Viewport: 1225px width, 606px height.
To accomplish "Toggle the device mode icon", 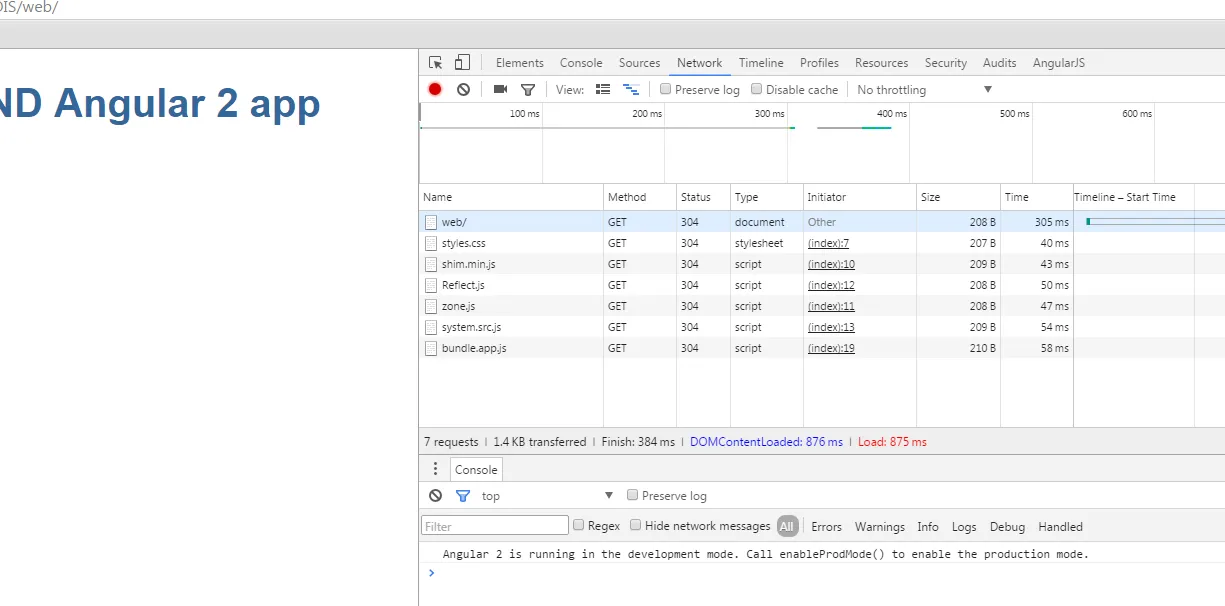I will [x=462, y=63].
